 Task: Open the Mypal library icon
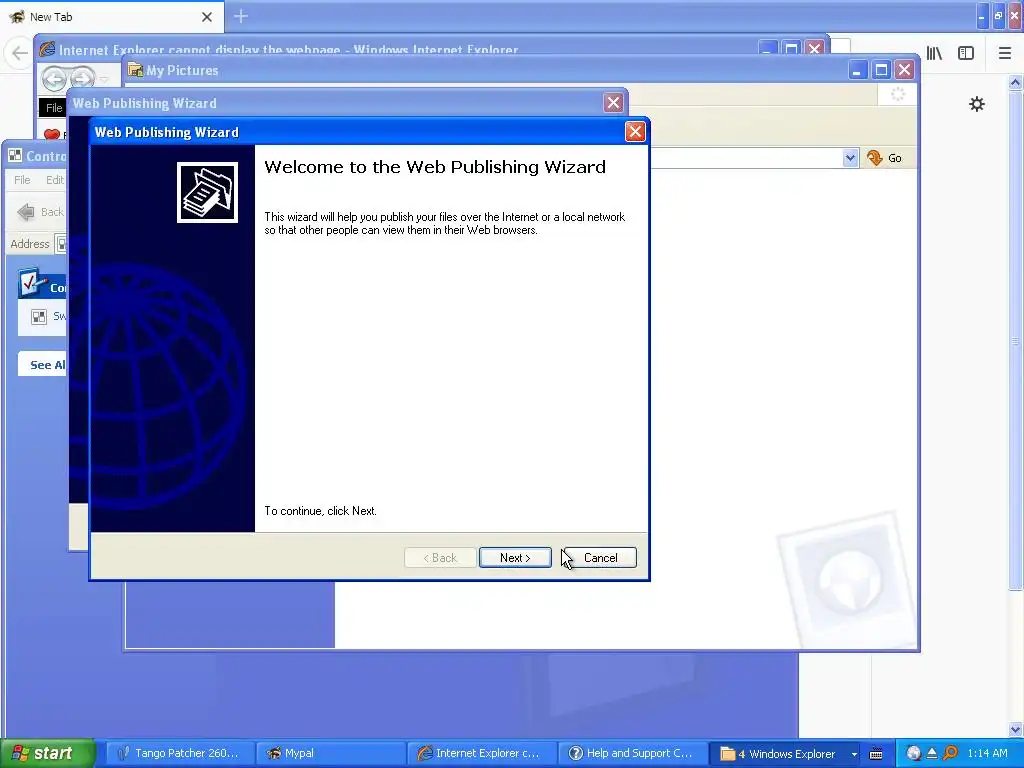(935, 53)
